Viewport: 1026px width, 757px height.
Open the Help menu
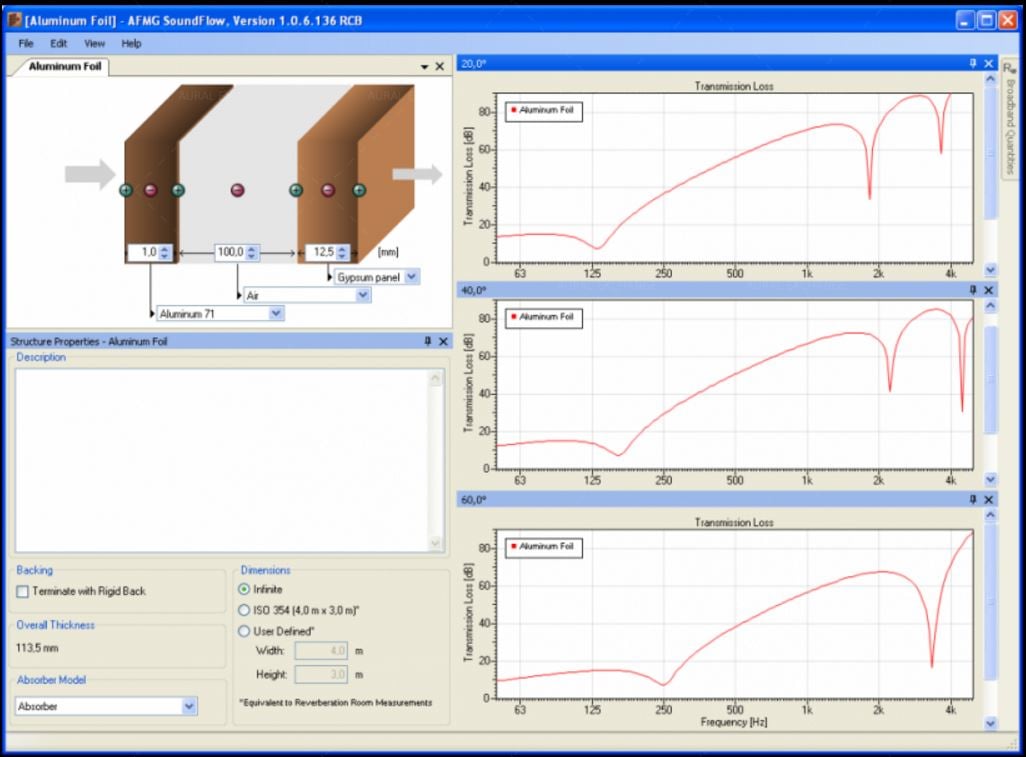132,44
